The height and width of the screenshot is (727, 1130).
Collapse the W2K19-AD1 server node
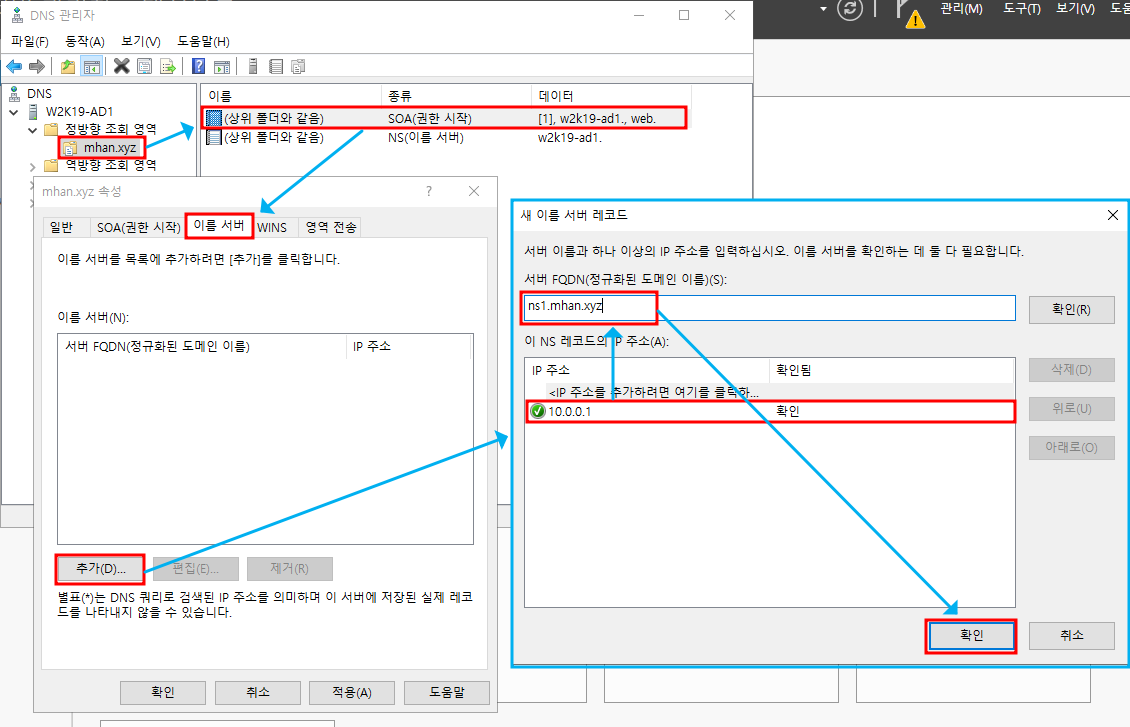(14, 112)
